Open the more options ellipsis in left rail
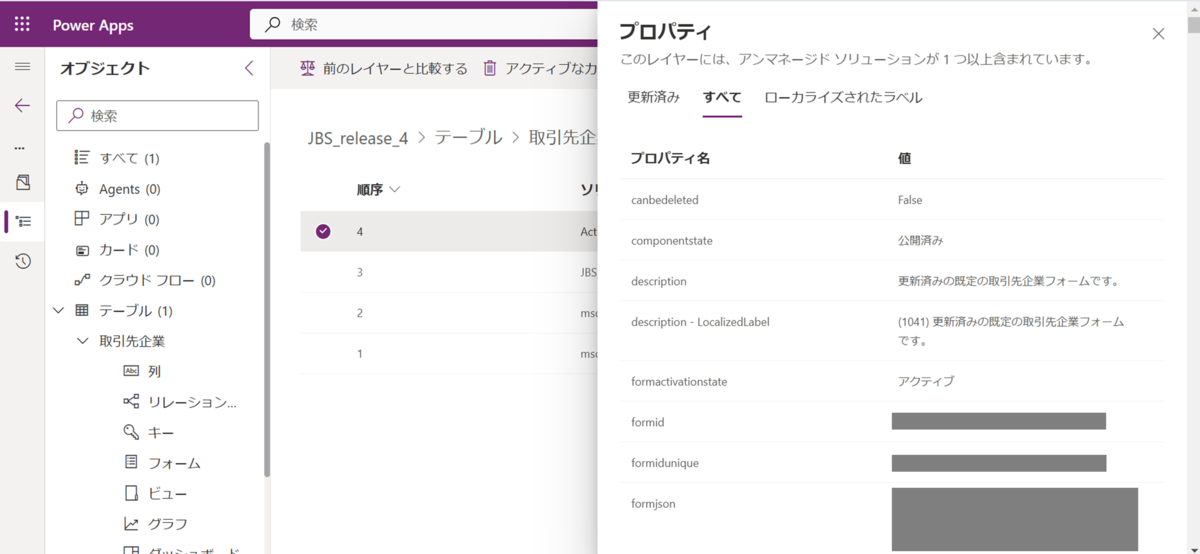The image size is (1200, 554). (x=19, y=148)
